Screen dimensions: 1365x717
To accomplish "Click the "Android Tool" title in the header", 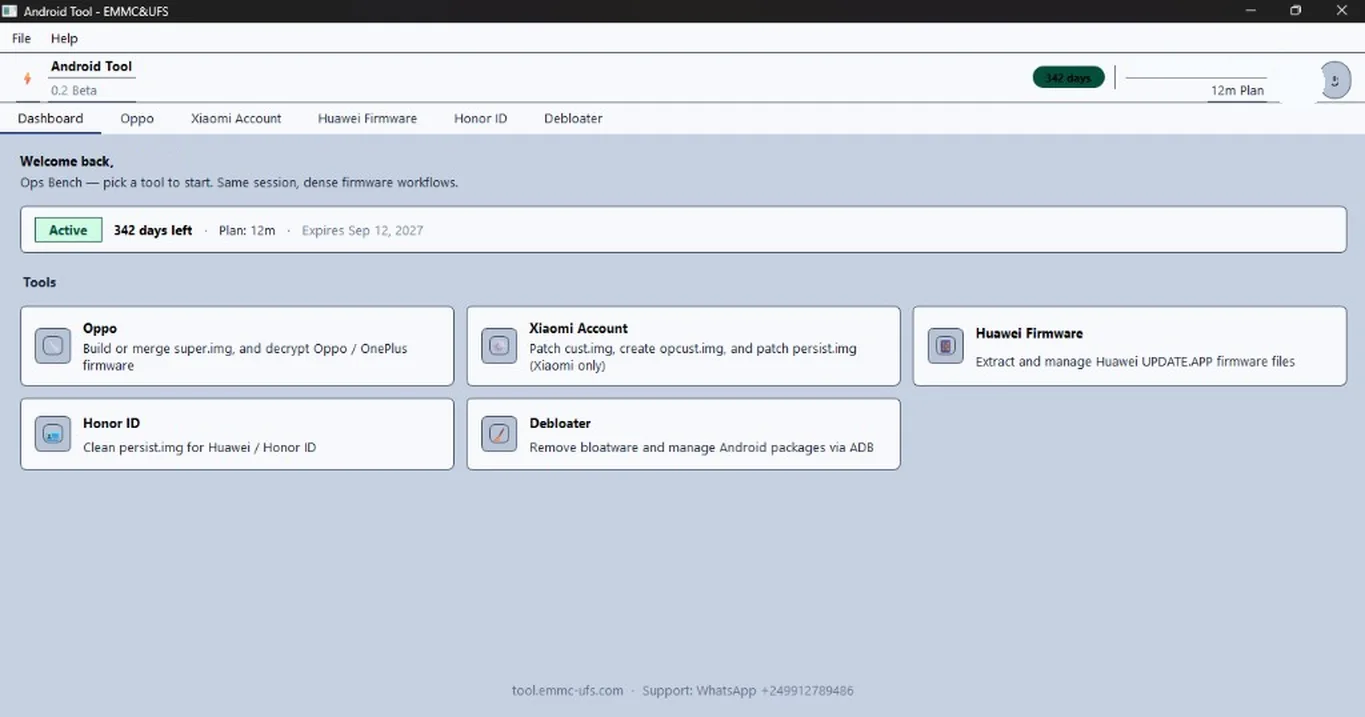I will pyautogui.click(x=91, y=66).
